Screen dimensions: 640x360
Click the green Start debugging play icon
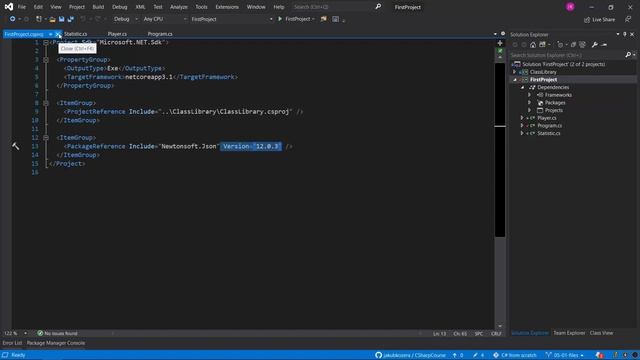[x=280, y=19]
